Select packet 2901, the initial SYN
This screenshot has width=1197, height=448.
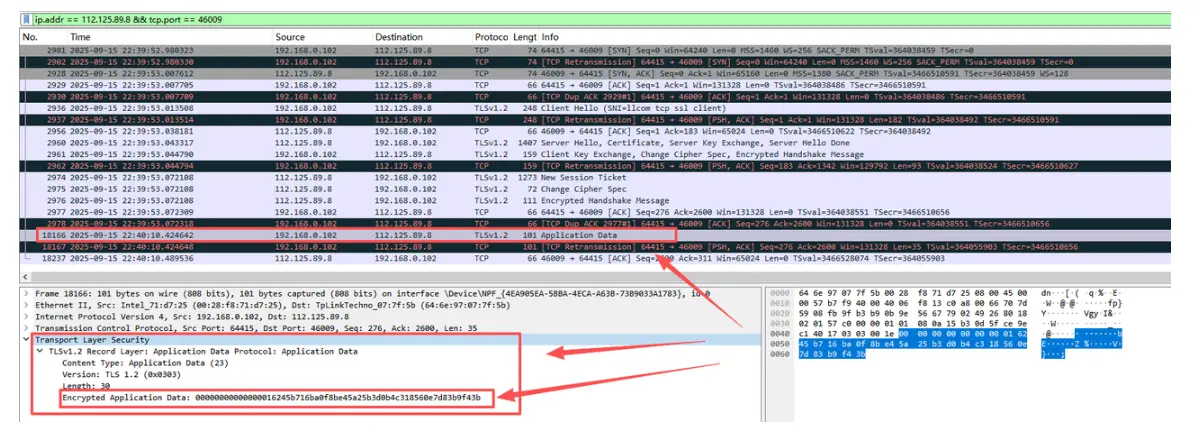[595, 50]
